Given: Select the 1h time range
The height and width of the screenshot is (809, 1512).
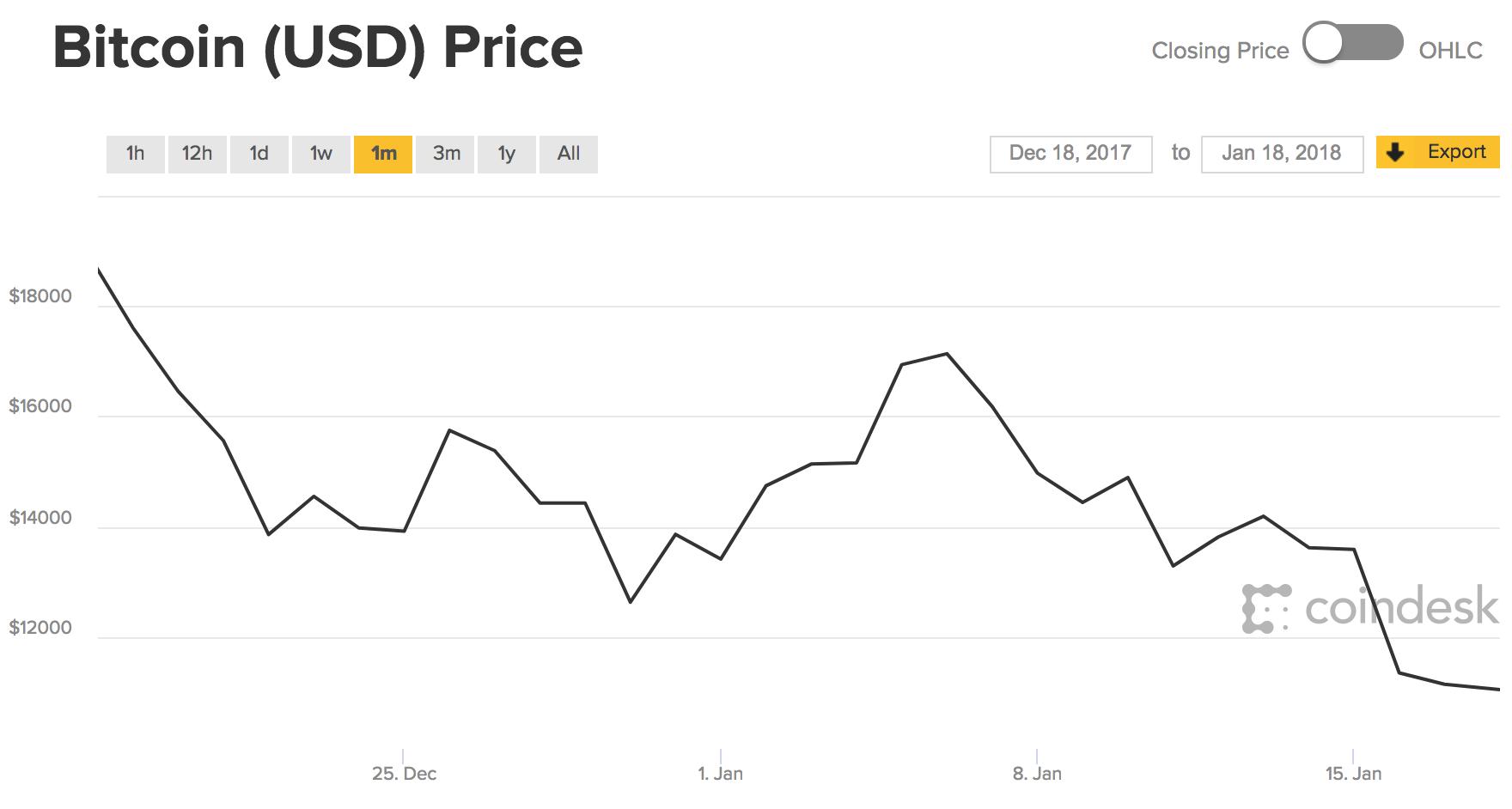Looking at the screenshot, I should (x=136, y=154).
